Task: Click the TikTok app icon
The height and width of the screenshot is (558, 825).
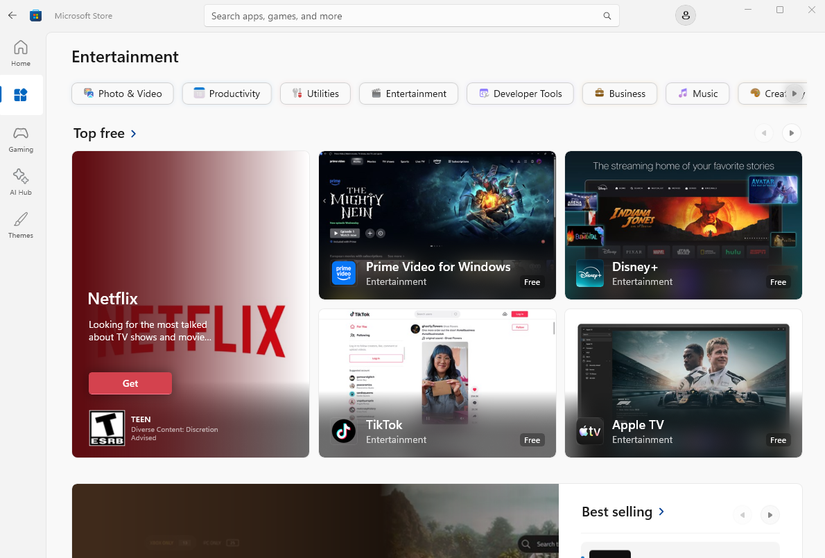Action: click(x=344, y=431)
